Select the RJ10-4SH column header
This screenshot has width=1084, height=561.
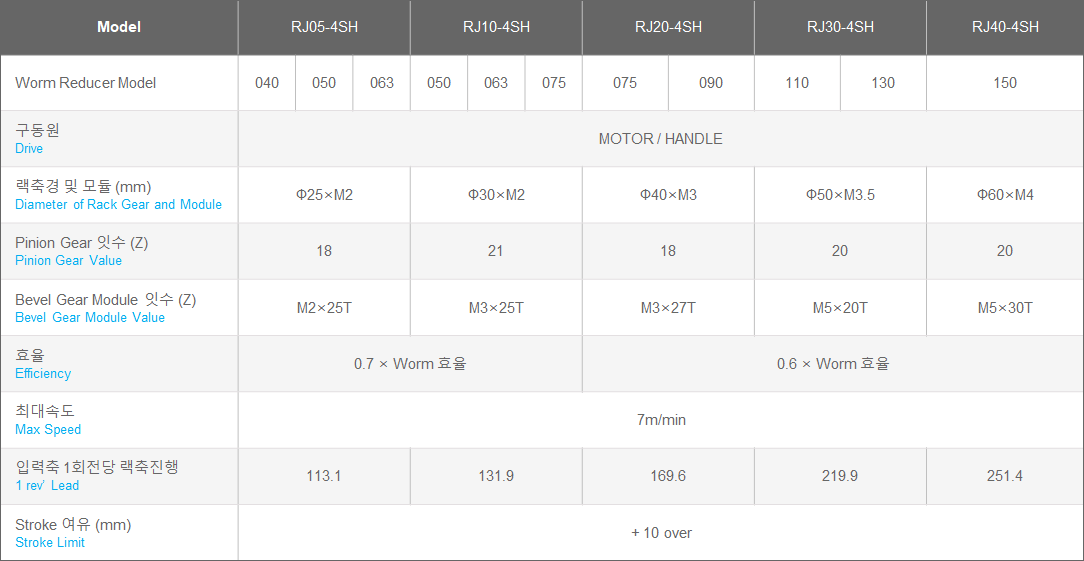496,27
